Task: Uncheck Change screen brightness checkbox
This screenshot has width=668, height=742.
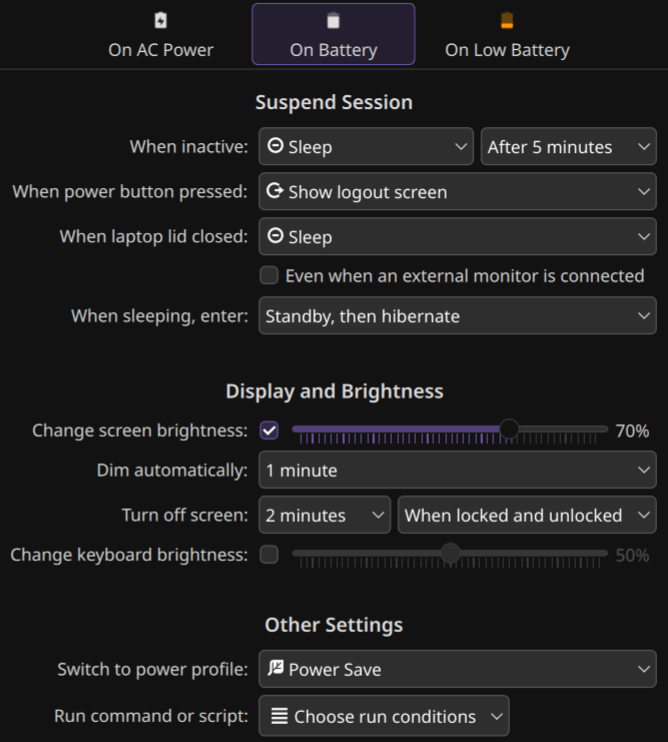Action: (269, 431)
